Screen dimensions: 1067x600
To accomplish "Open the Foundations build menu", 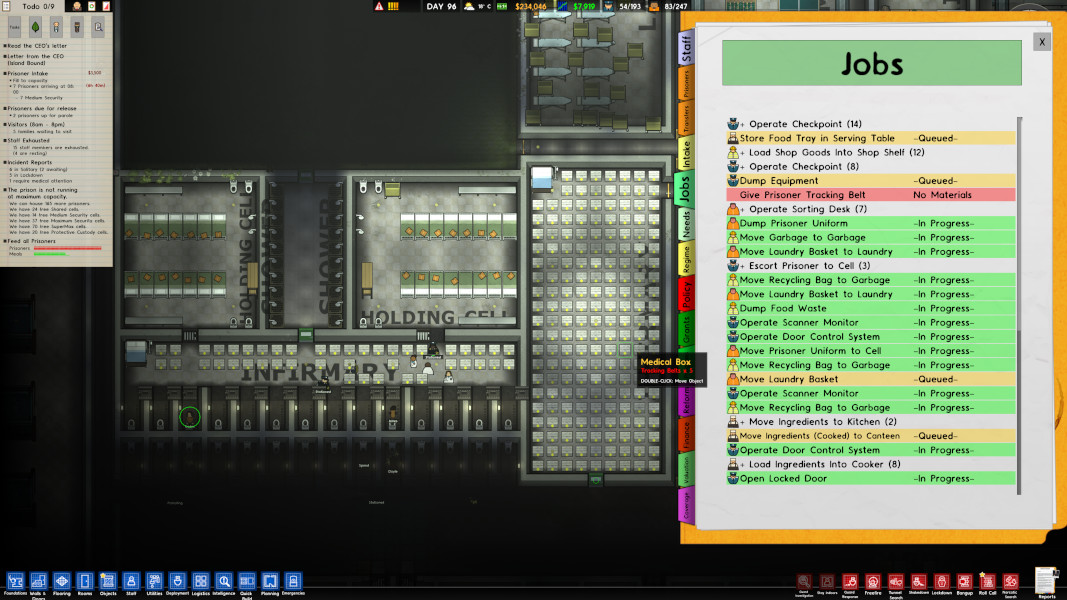I will 15,582.
